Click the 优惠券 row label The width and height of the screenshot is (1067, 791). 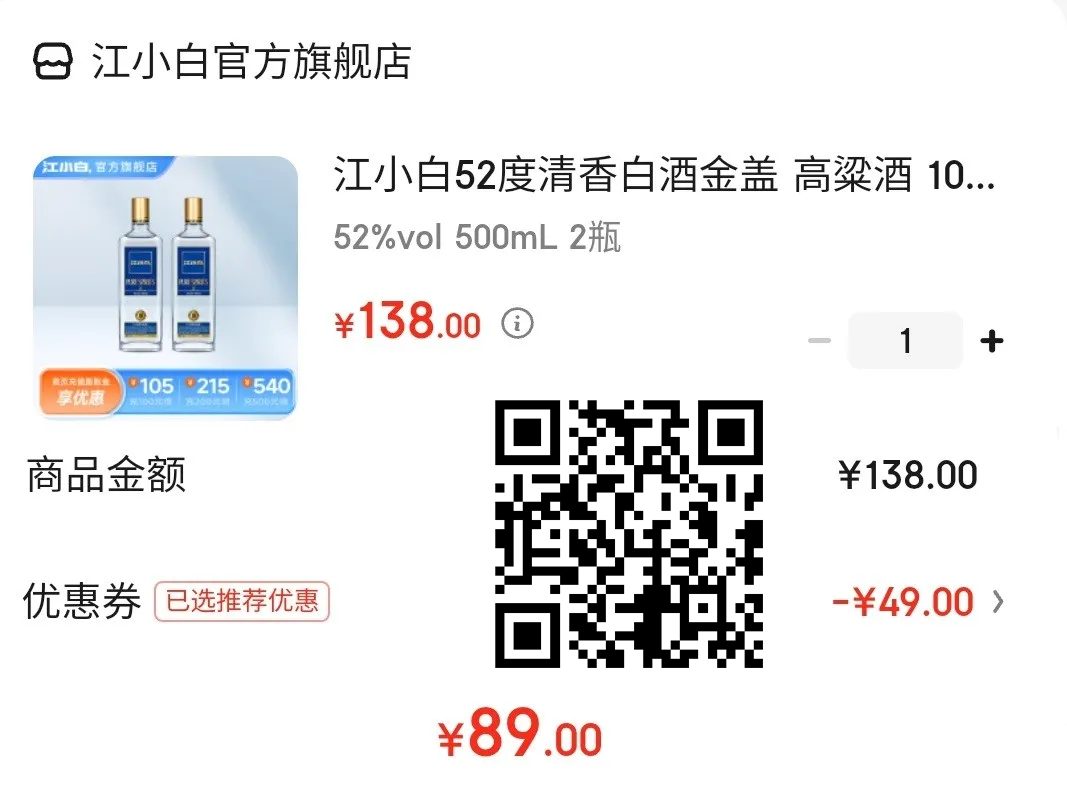pyautogui.click(x=82, y=601)
